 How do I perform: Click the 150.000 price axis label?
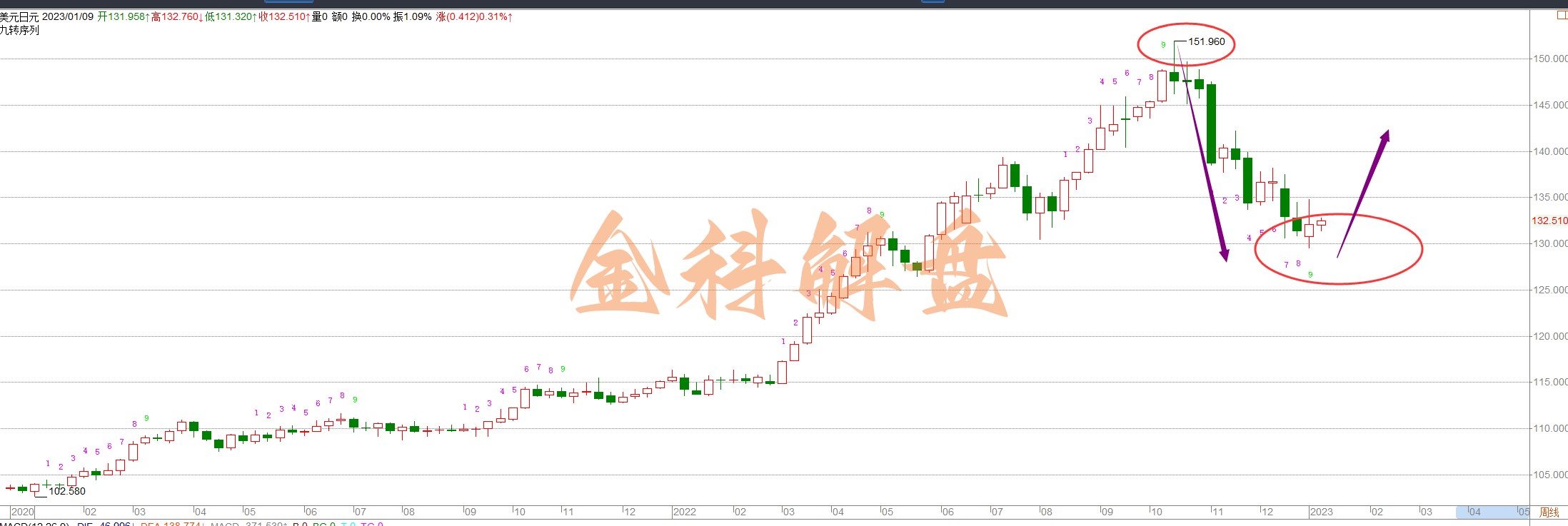point(1550,59)
